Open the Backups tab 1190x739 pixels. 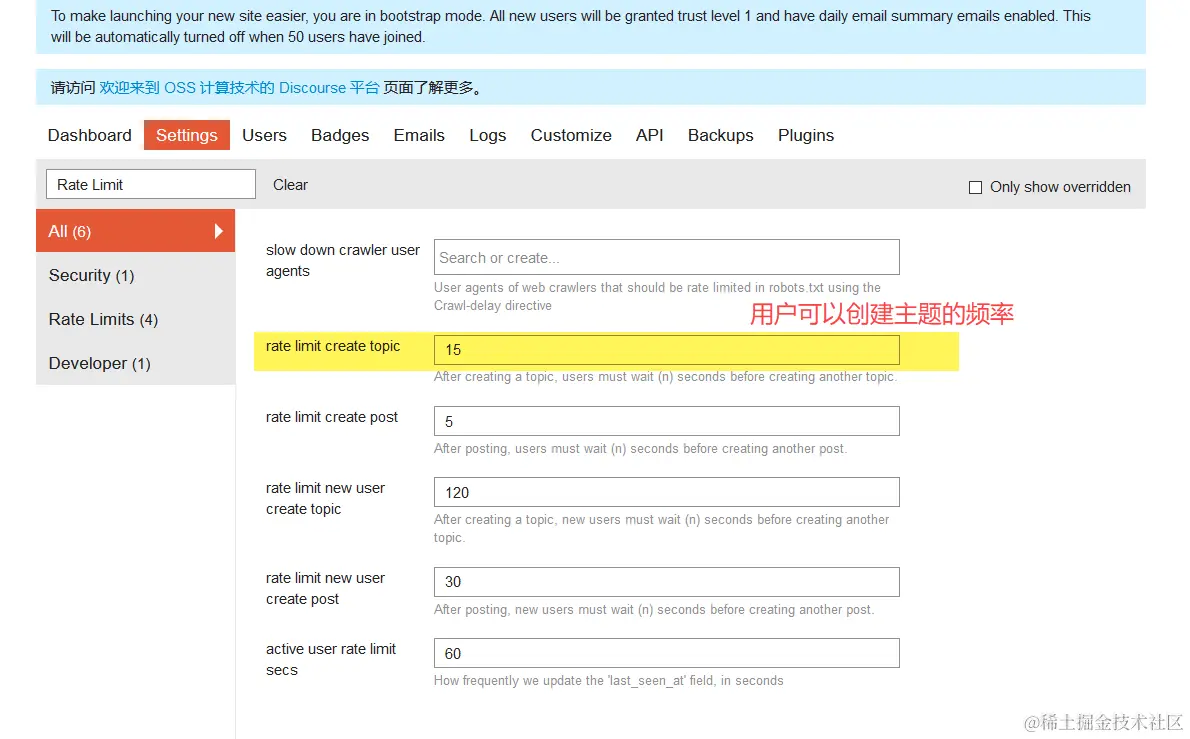720,135
